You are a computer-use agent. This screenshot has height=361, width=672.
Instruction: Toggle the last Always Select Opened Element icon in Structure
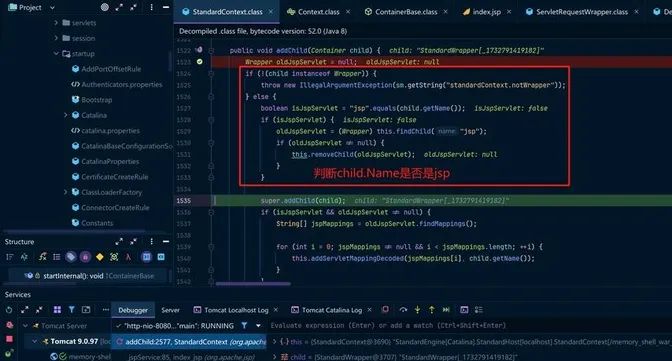click(161, 257)
